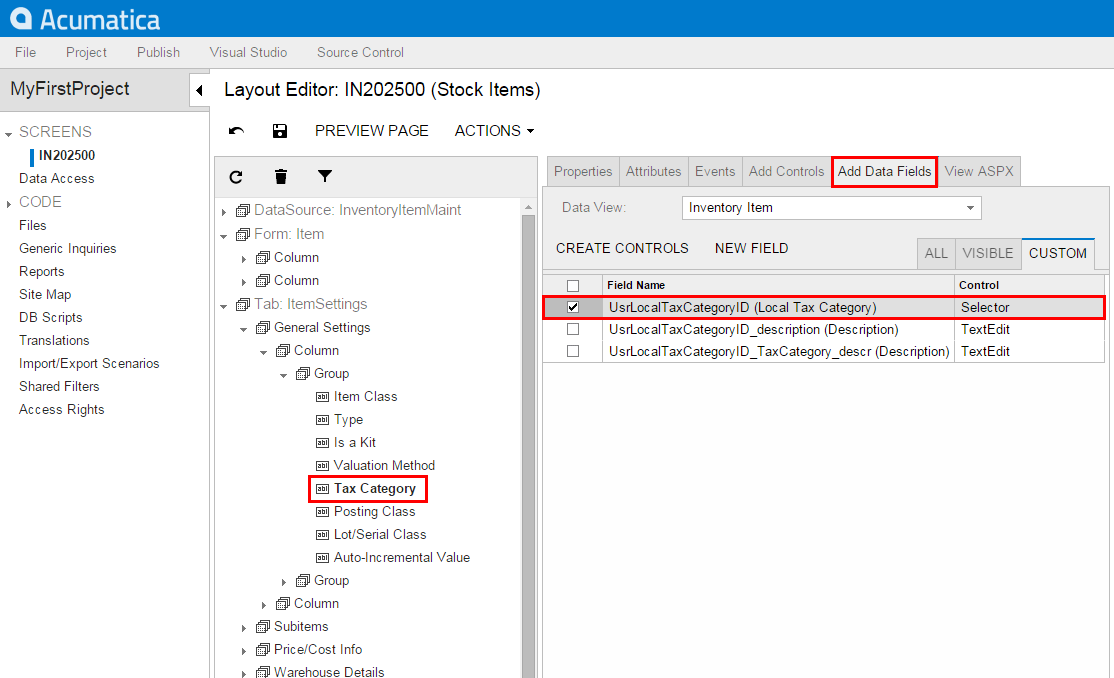Click the Acumatica logo

point(85,19)
